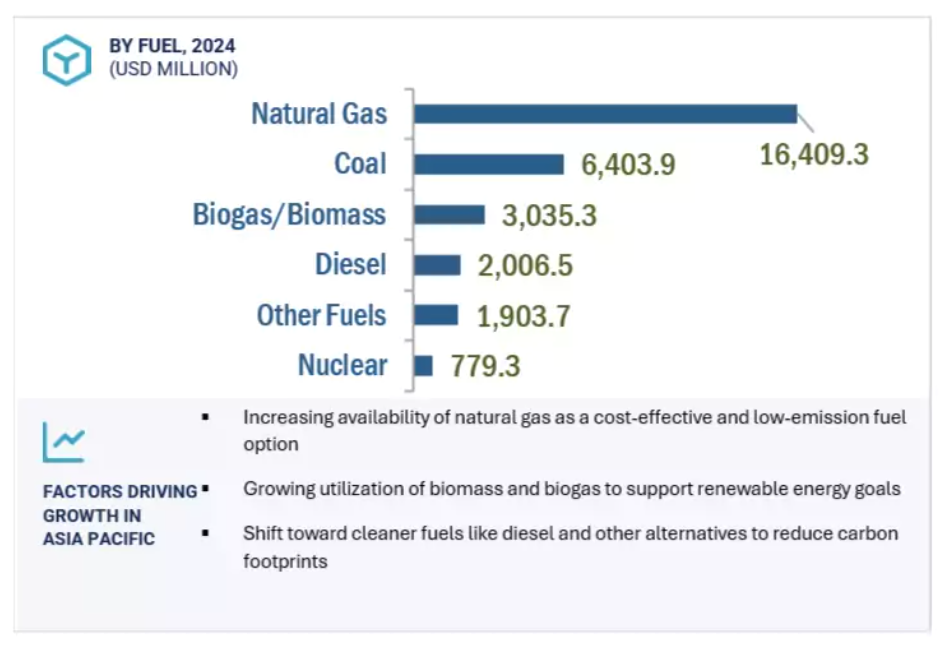Select the Biogas/Biomass category label
This screenshot has width=945, height=653.
[x=289, y=215]
